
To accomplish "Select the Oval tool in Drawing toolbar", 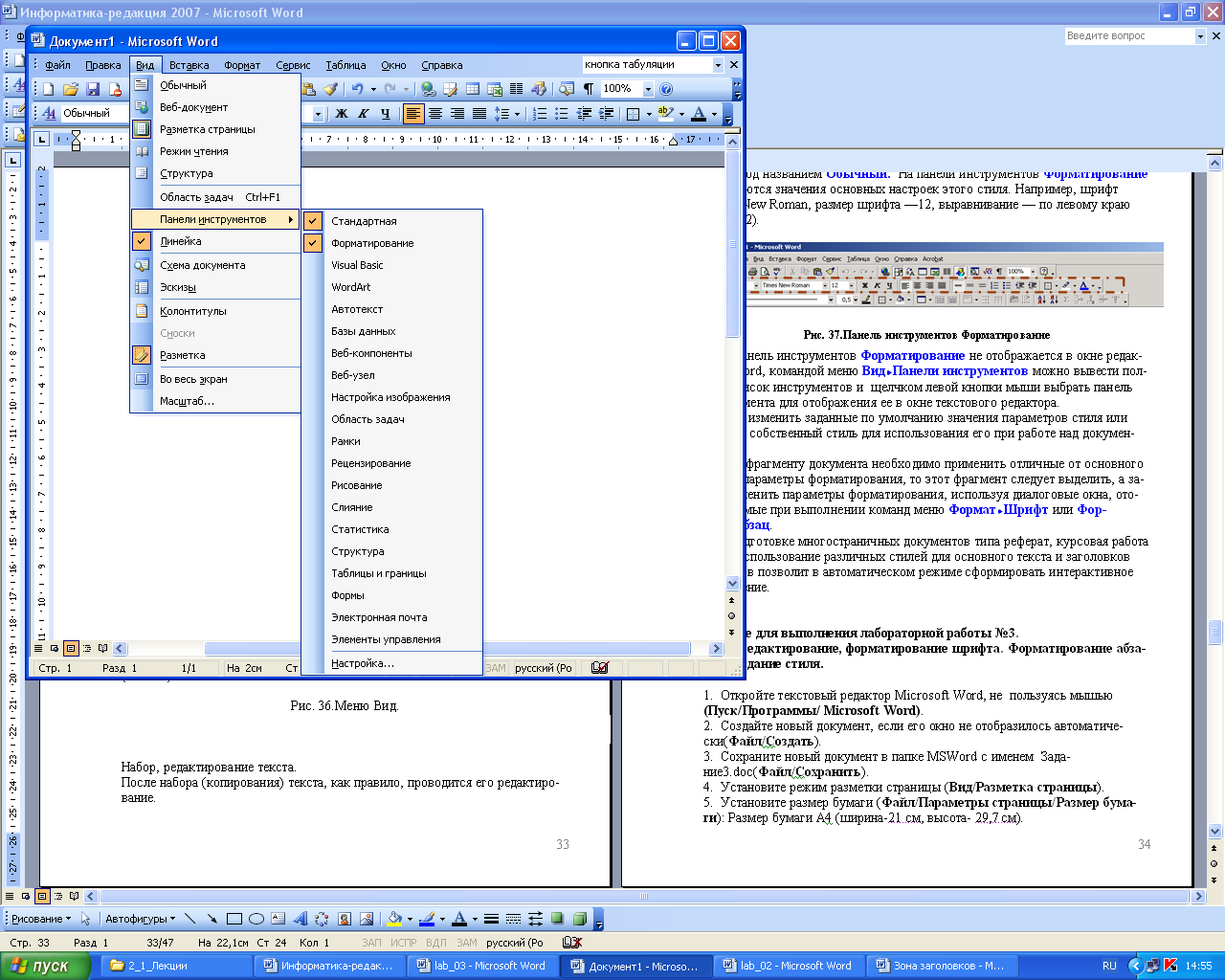I will click(256, 919).
